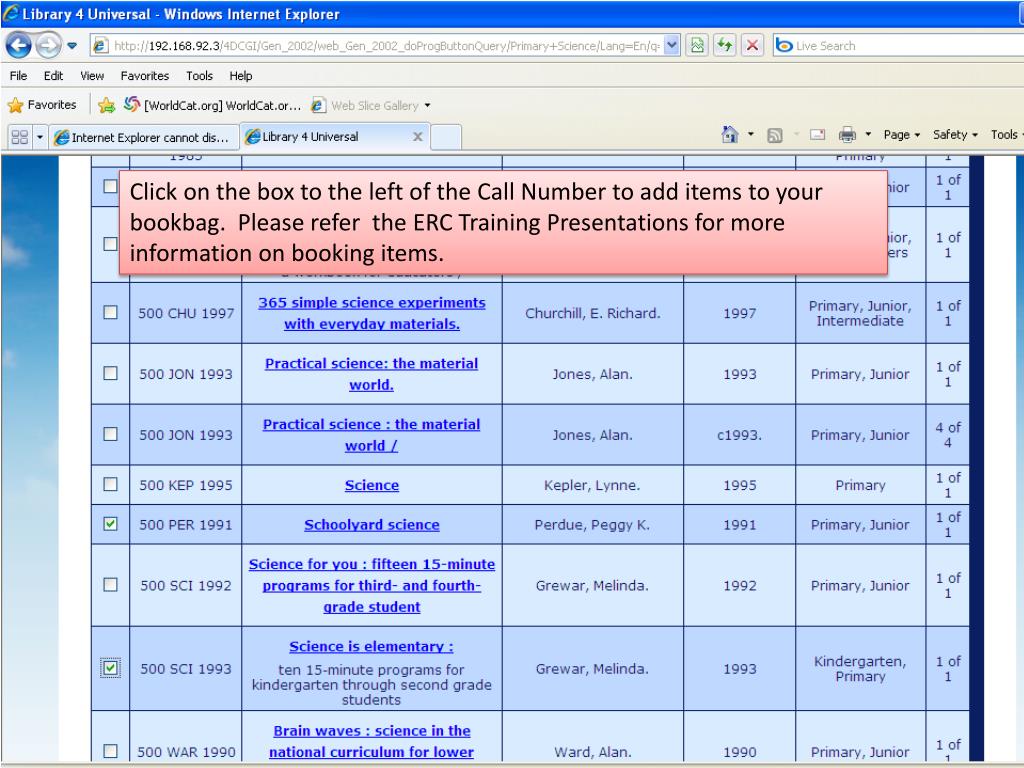Viewport: 1024px width, 768px height.
Task: Click the c1993. year cell
Action: point(739,435)
